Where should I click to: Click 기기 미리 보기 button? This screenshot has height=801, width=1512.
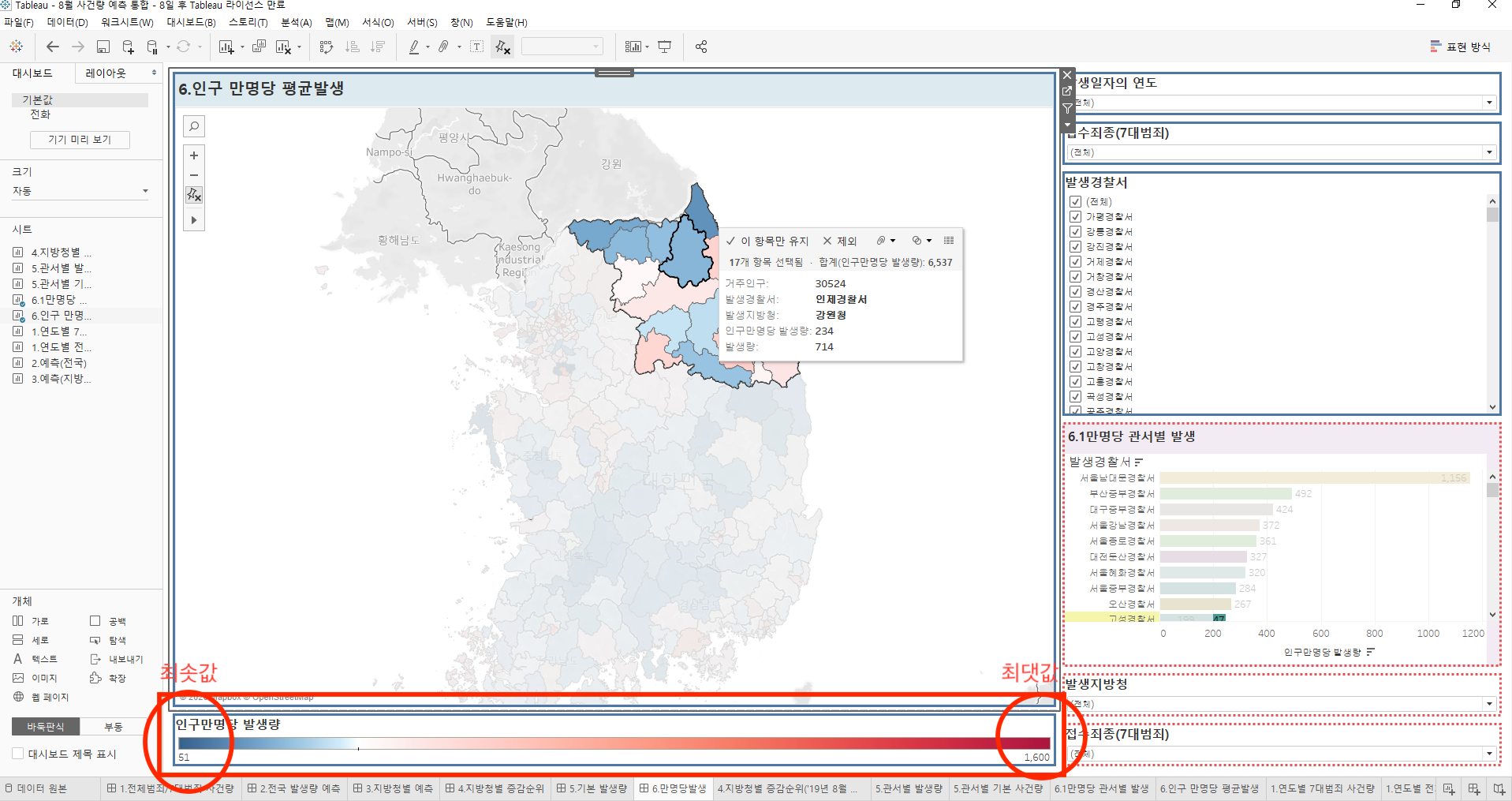click(x=80, y=140)
